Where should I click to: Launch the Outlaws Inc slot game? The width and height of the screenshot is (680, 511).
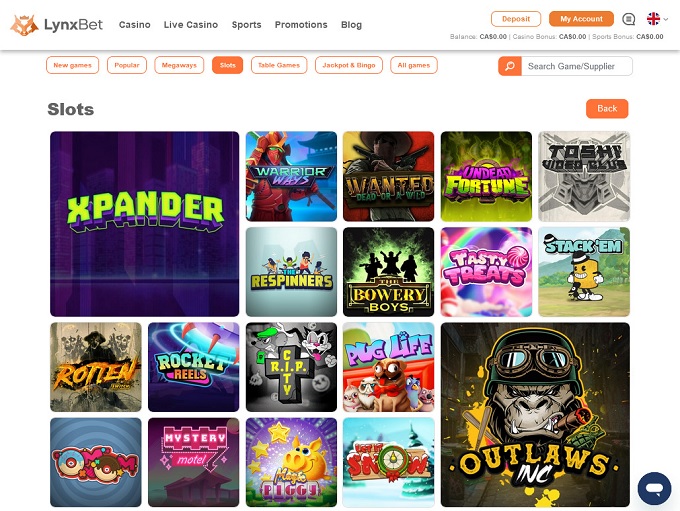[x=535, y=415]
